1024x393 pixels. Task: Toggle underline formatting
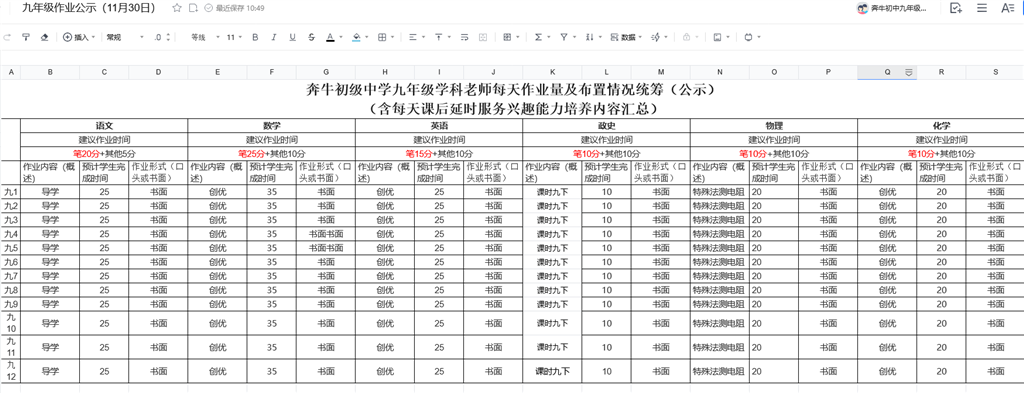pos(293,37)
